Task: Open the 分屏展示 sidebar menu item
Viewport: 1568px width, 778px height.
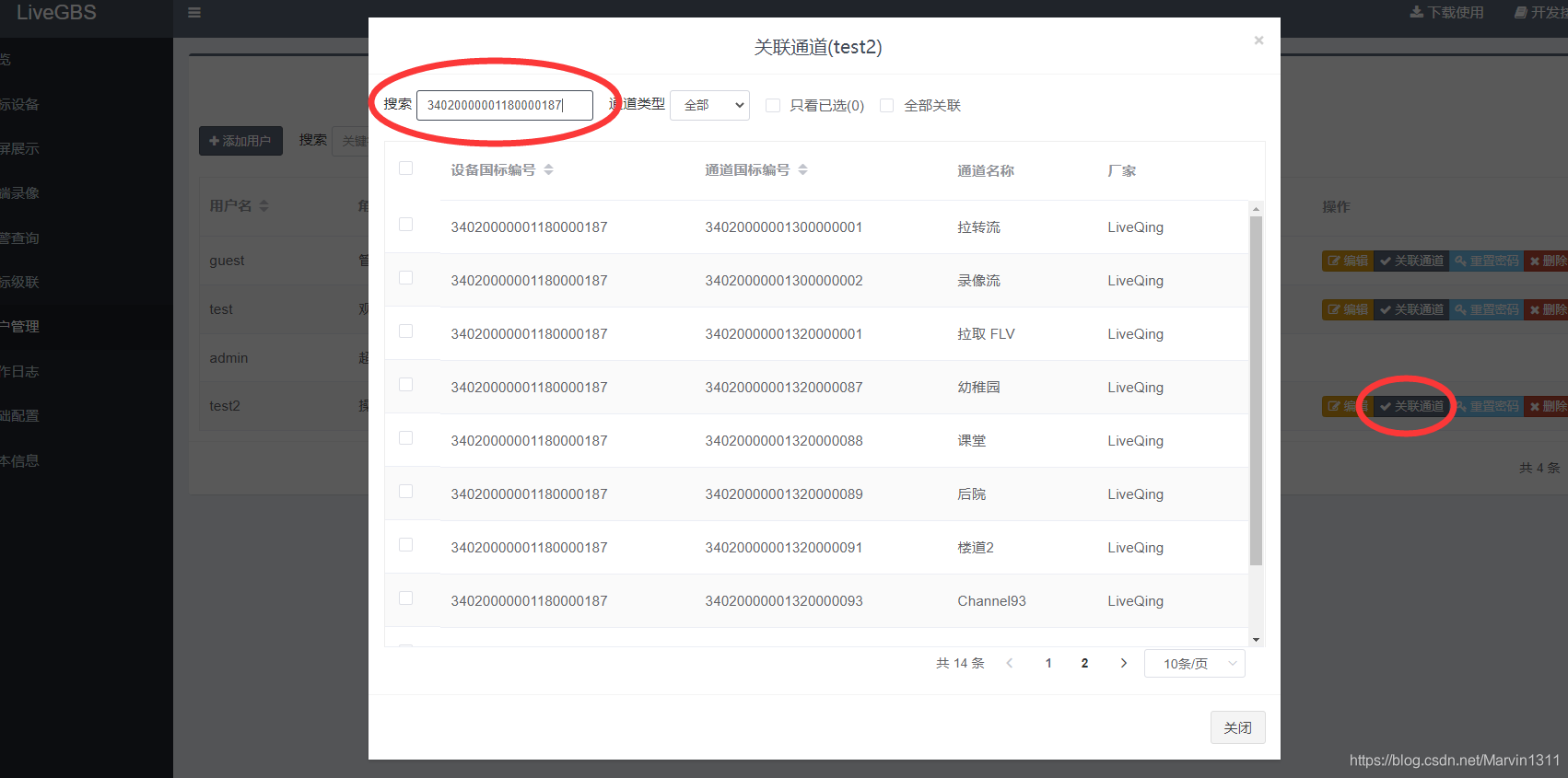Action: 87,148
